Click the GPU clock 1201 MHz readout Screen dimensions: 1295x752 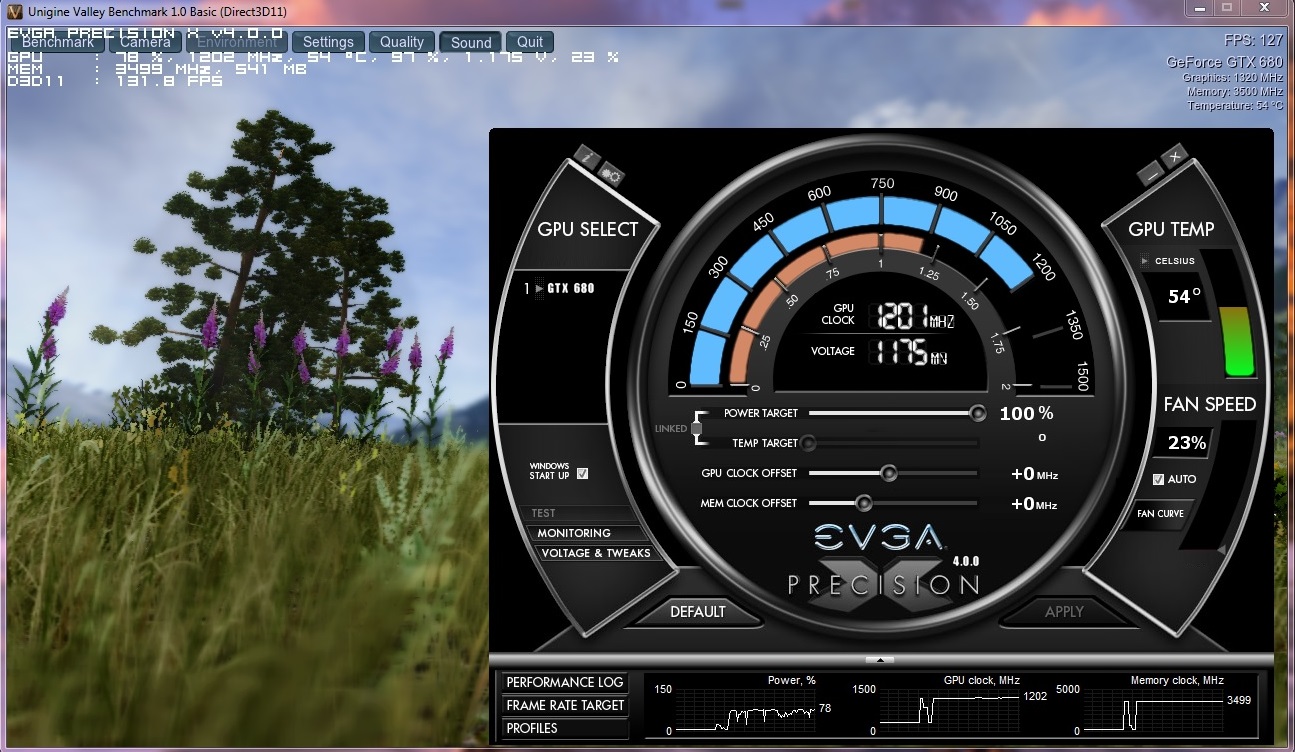[x=915, y=316]
